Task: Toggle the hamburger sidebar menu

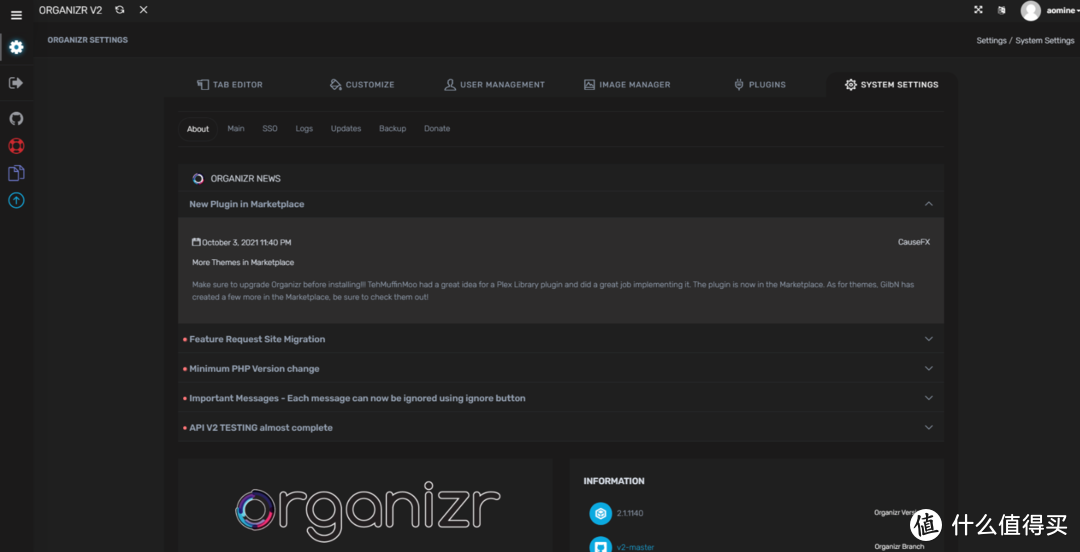Action: 16,15
